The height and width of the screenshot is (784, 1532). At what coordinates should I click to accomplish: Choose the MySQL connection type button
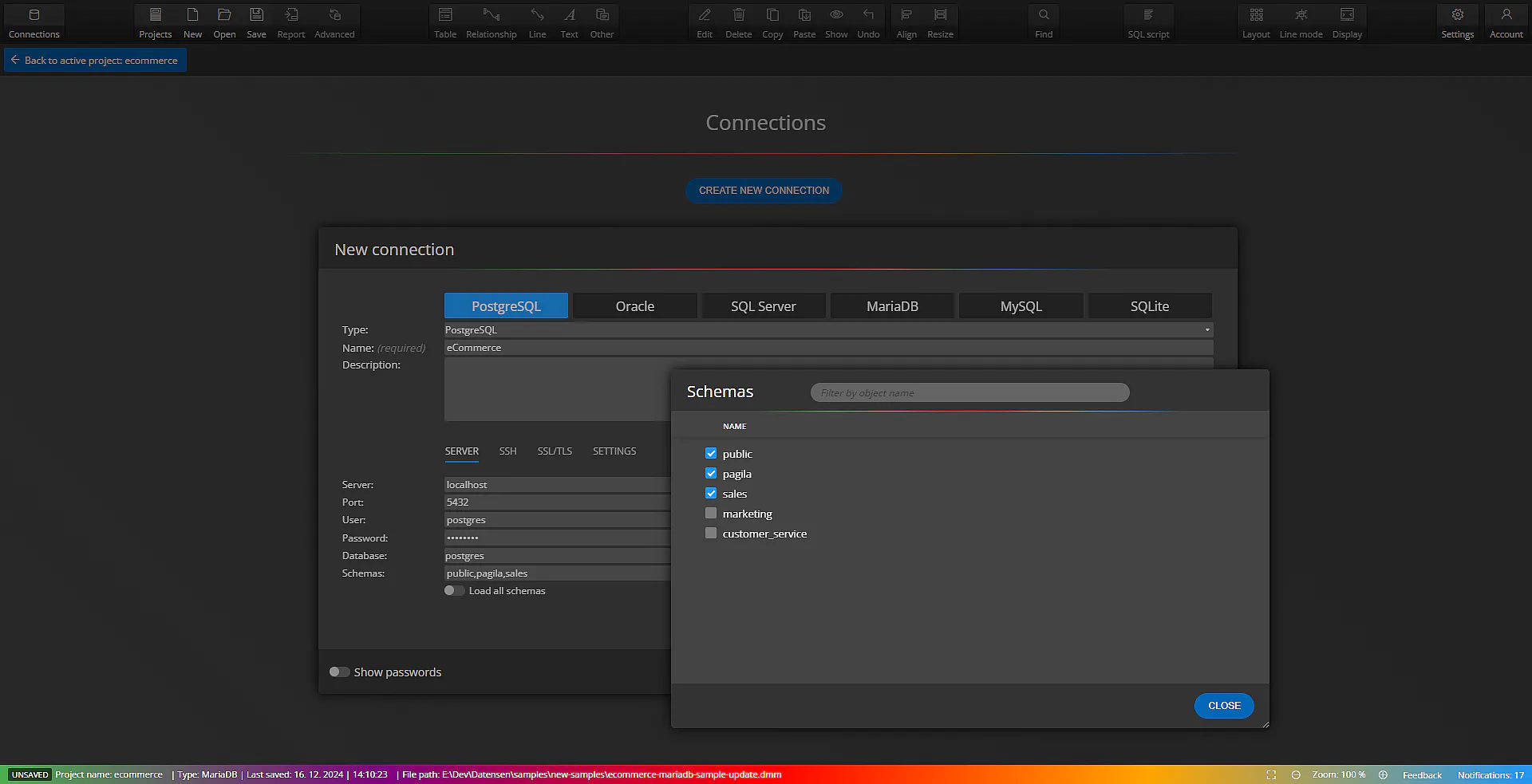pyautogui.click(x=1021, y=305)
